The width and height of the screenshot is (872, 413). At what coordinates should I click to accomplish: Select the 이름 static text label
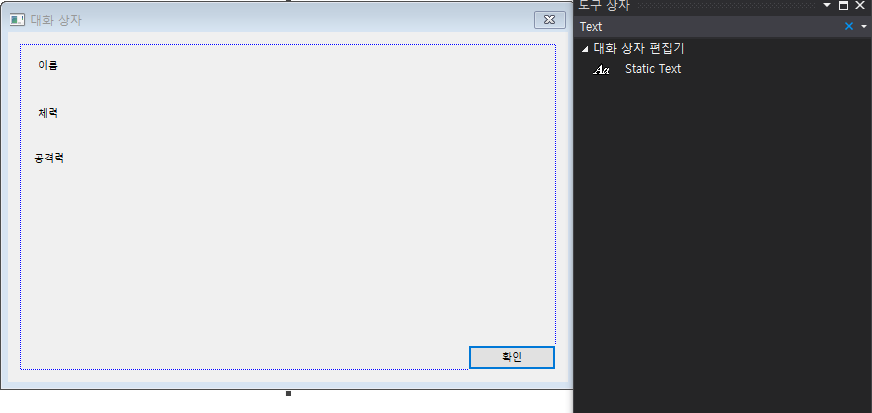(x=48, y=65)
